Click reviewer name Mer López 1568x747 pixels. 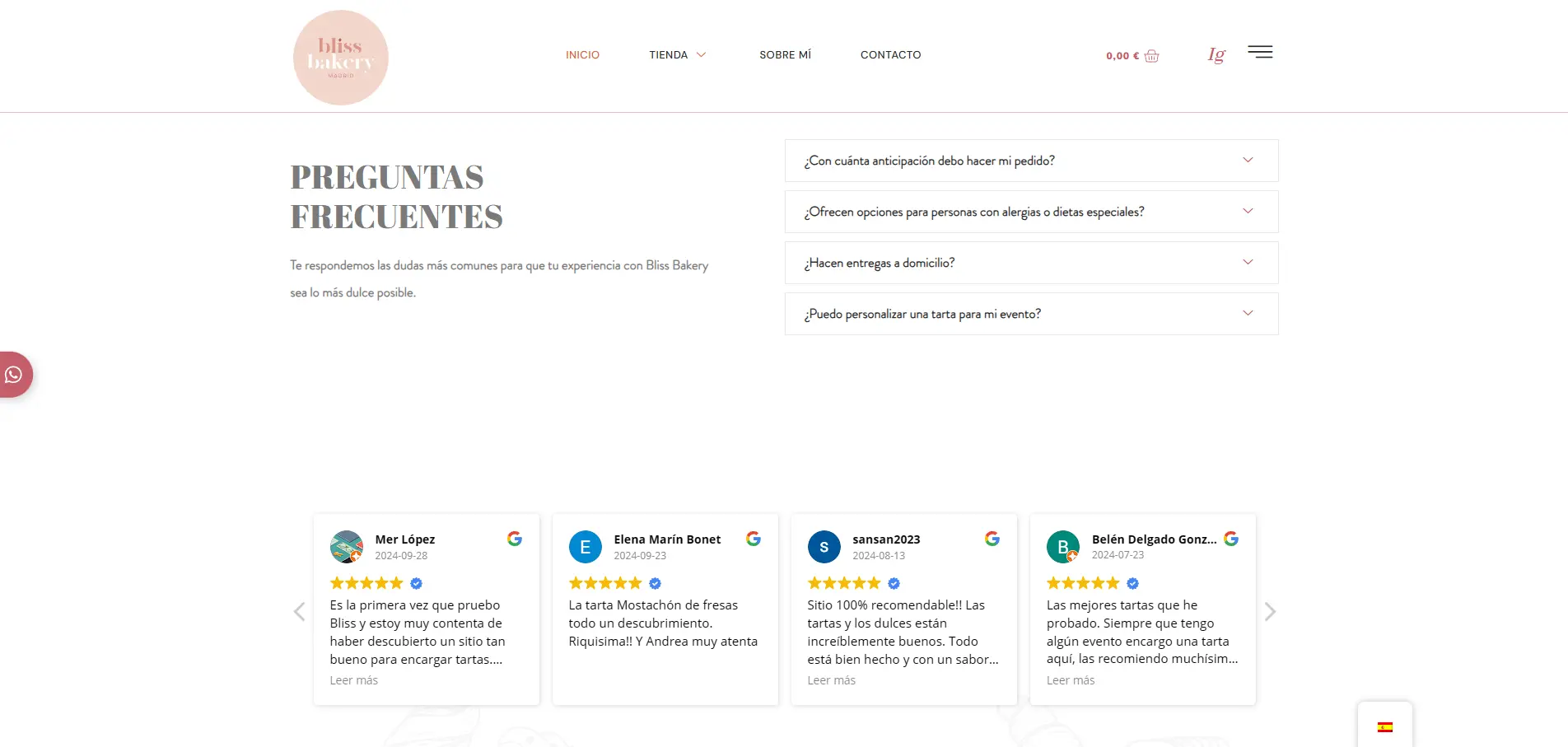coord(405,539)
